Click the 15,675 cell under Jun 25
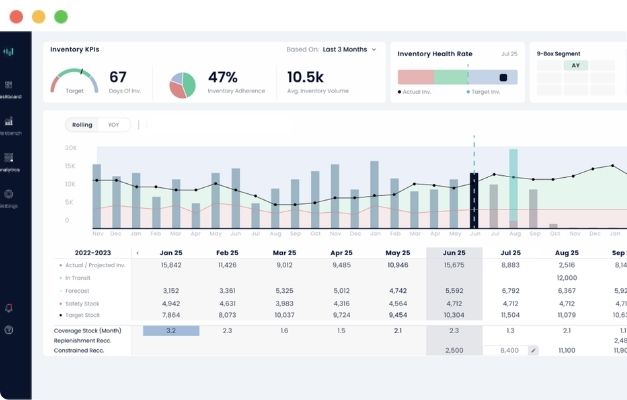Screen dimensions: 627x400 point(454,265)
